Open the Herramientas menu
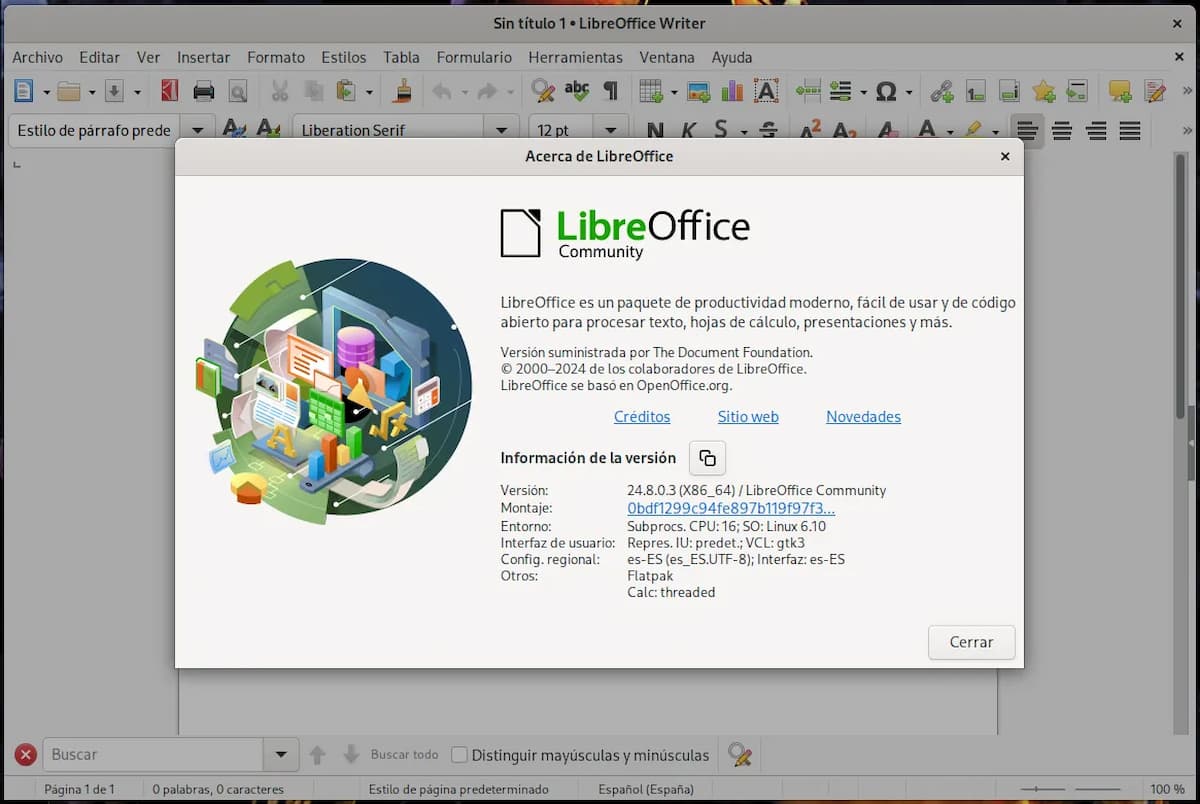 [x=575, y=57]
